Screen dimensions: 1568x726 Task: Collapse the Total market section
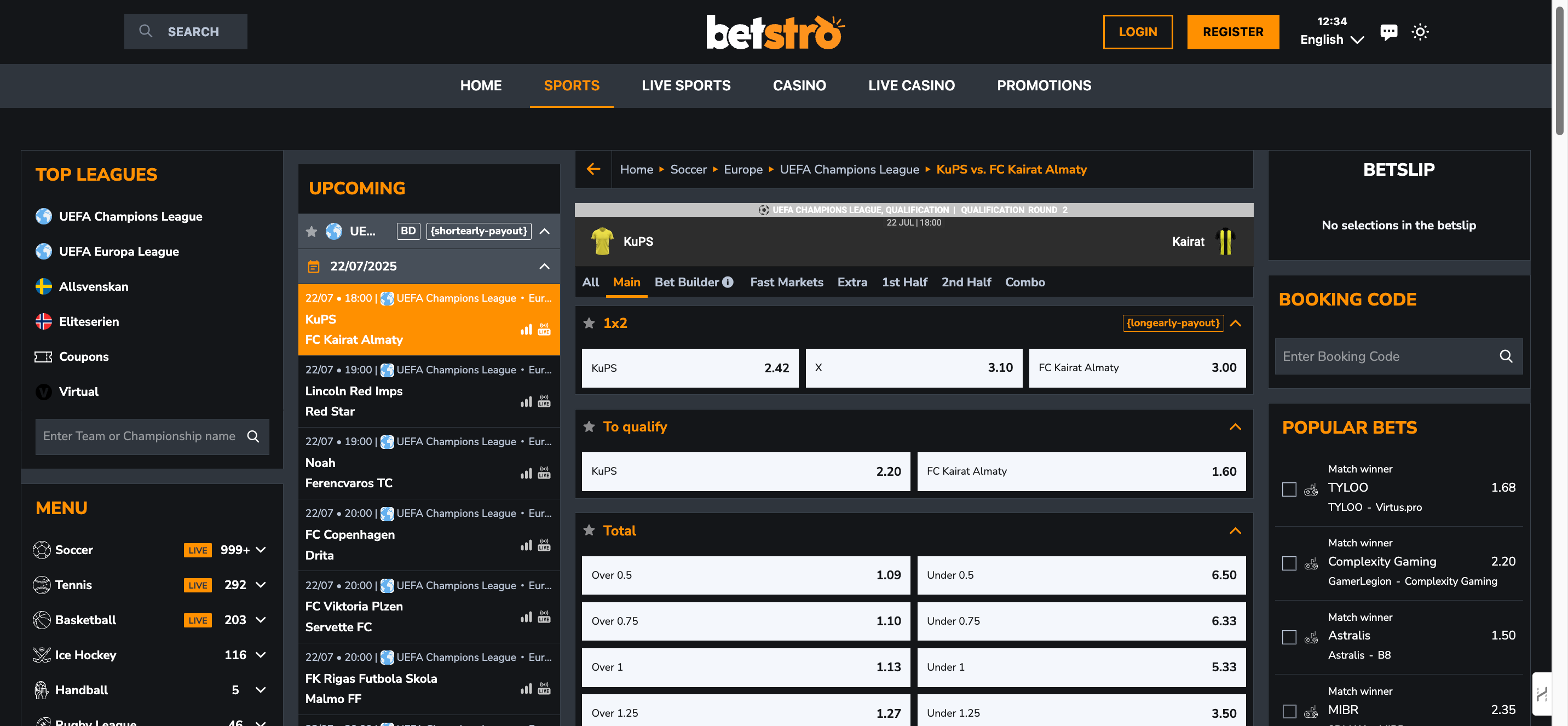tap(1235, 531)
